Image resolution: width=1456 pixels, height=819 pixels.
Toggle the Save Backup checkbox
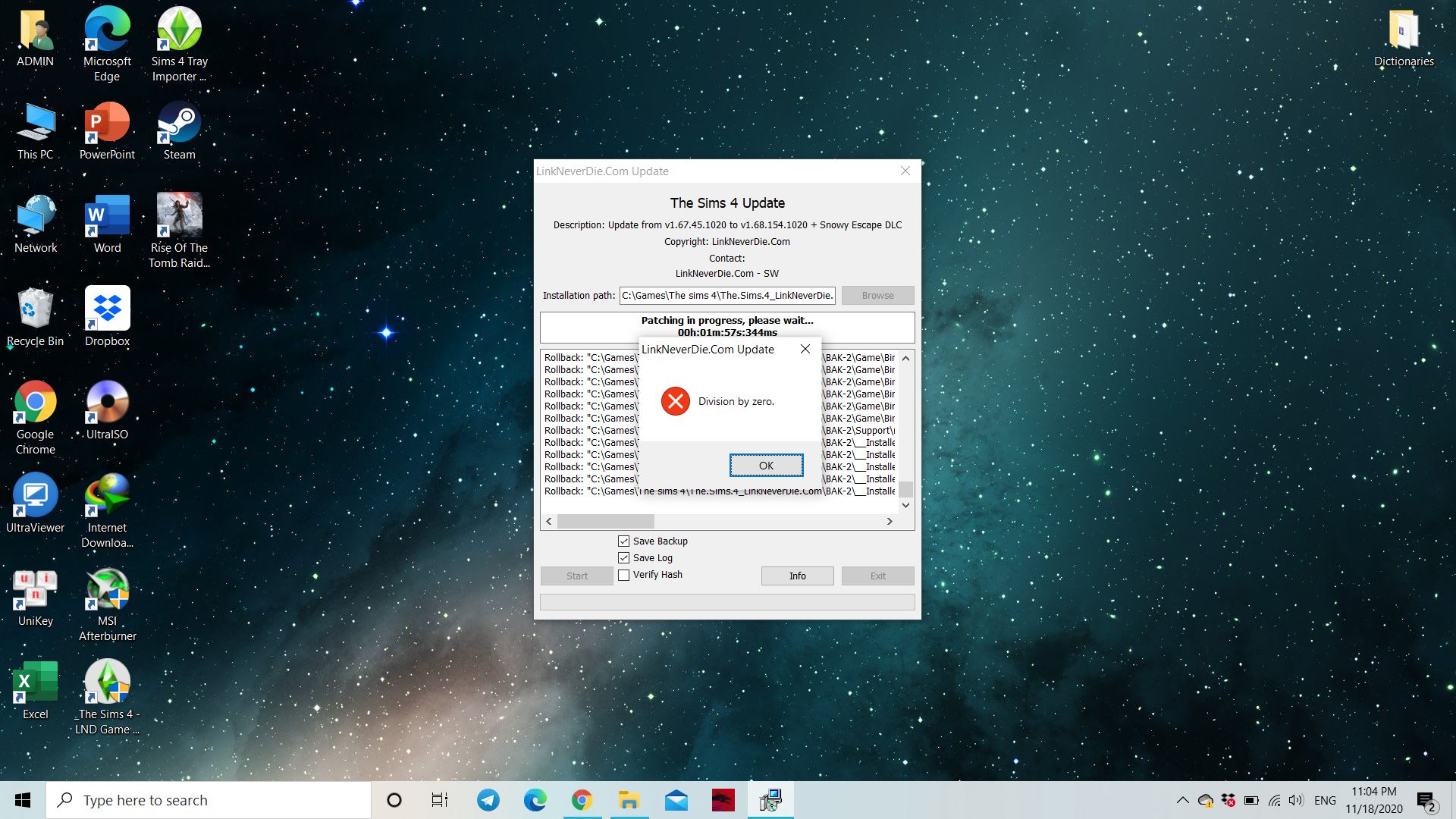[623, 541]
